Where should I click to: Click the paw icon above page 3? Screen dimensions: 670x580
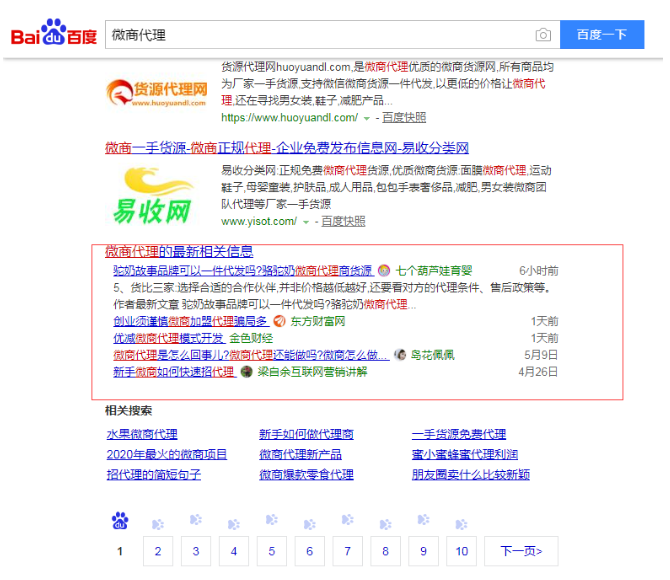pos(196,520)
